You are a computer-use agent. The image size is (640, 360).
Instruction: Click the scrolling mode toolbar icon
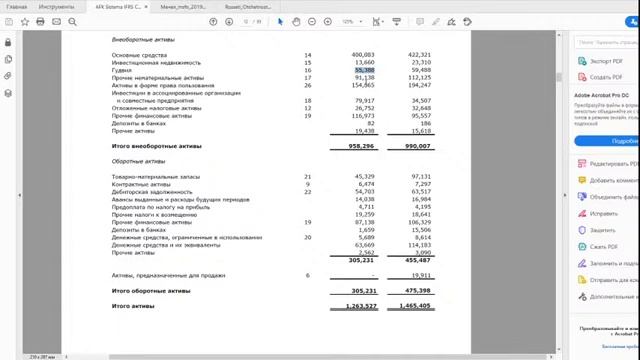(396, 22)
